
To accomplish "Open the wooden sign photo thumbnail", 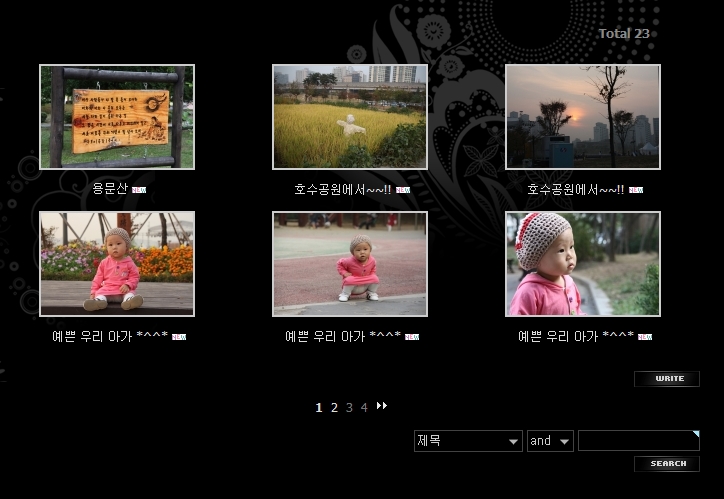I will click(x=117, y=117).
